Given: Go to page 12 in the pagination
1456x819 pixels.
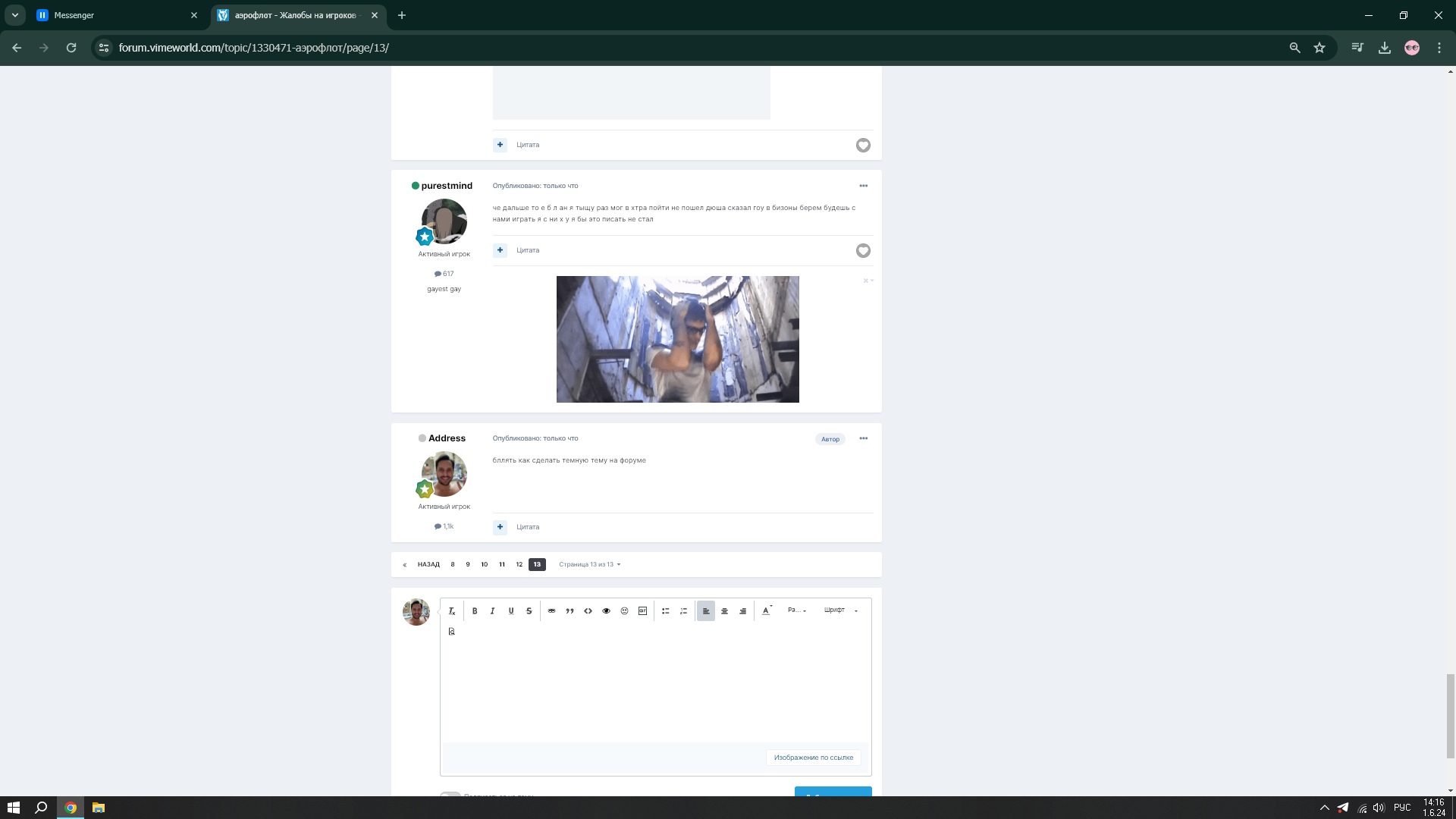Looking at the screenshot, I should pyautogui.click(x=519, y=565).
